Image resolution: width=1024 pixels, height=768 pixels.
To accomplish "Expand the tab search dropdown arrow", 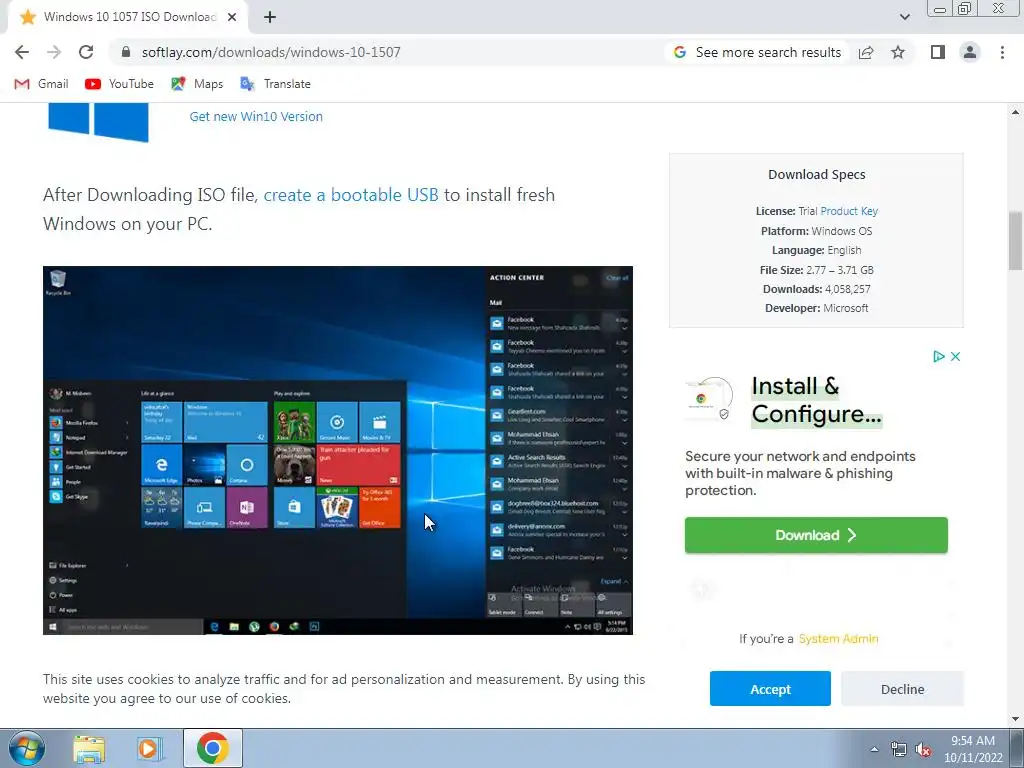I will pyautogui.click(x=904, y=17).
